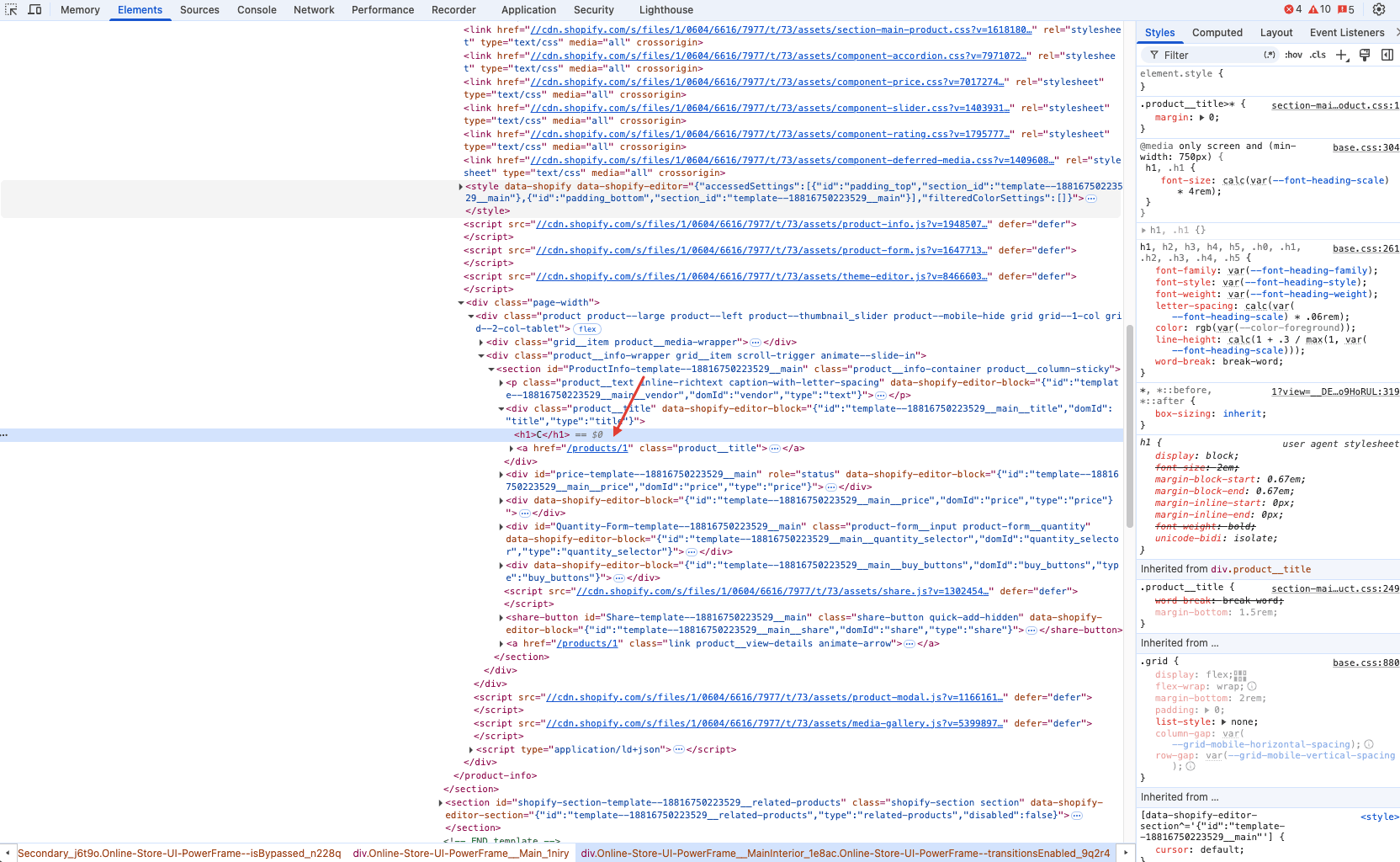Open the Event Listeners tab
The height and width of the screenshot is (862, 1400).
1347,33
